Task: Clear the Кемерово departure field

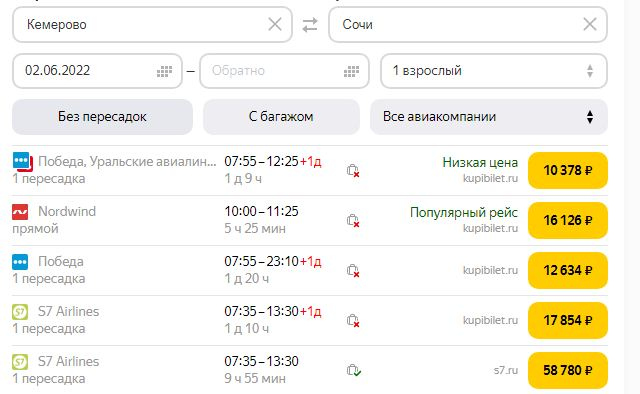Action: (275, 24)
